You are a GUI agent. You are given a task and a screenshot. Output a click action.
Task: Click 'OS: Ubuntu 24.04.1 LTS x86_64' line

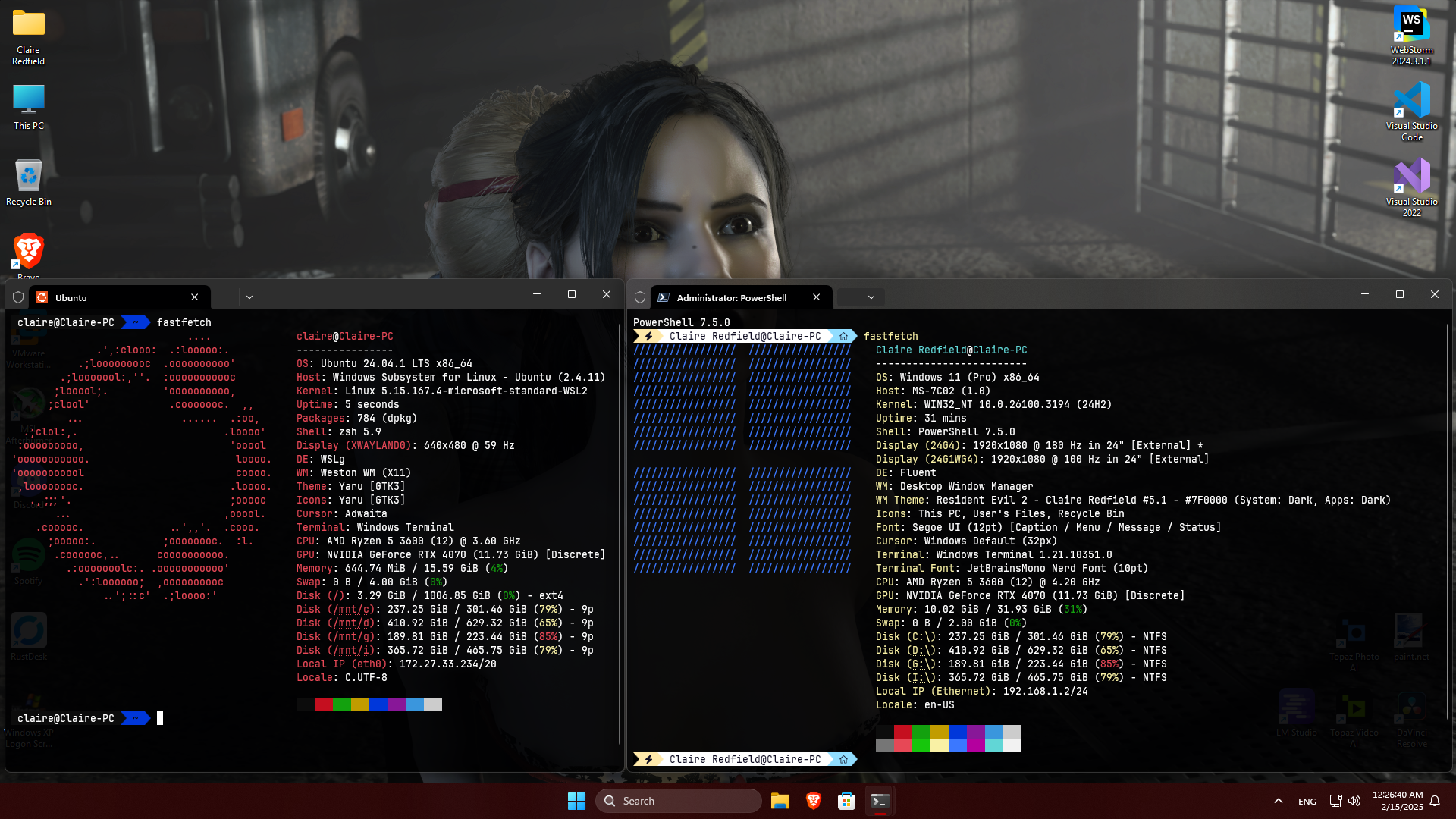pos(384,363)
